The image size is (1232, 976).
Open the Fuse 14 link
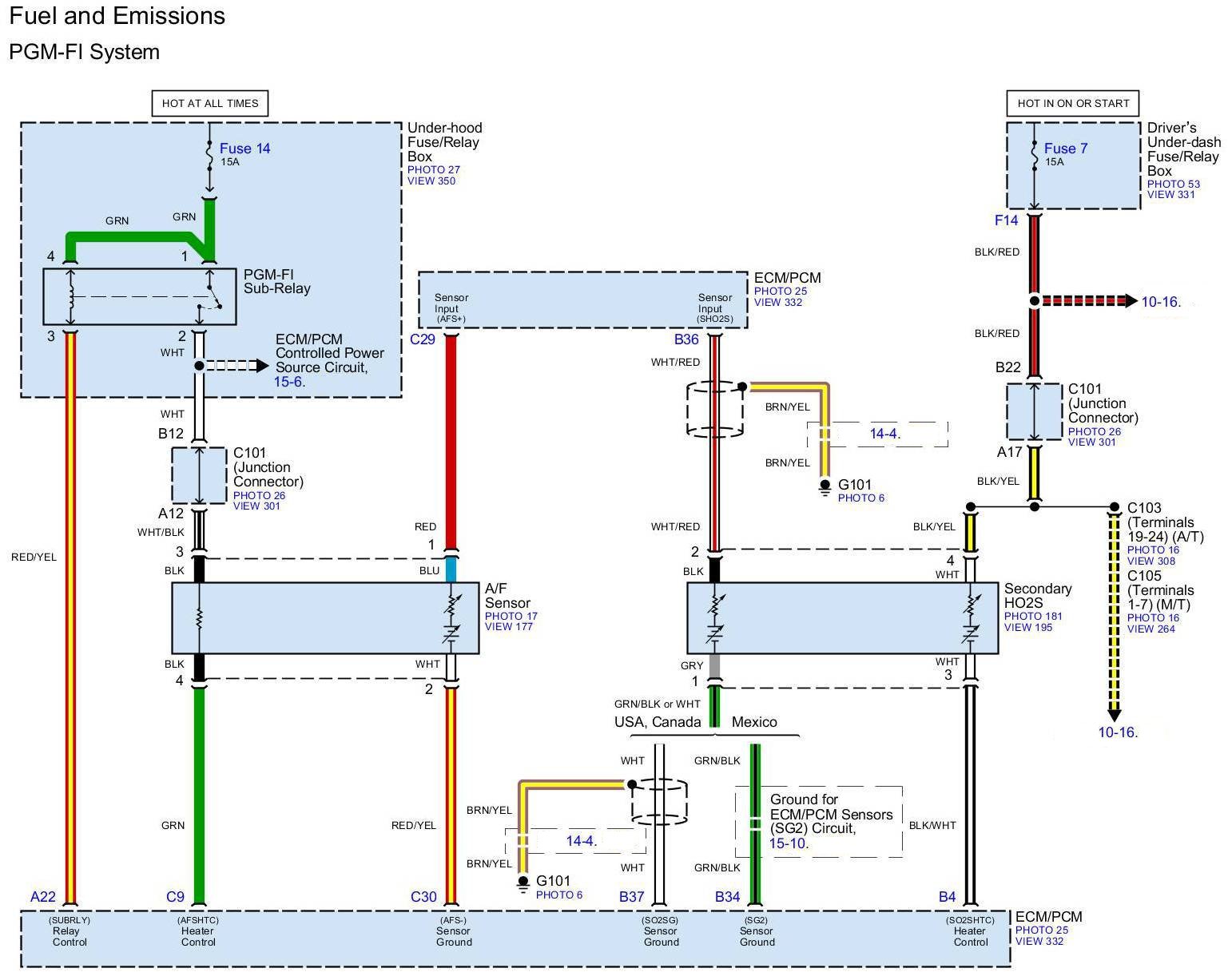[x=244, y=149]
